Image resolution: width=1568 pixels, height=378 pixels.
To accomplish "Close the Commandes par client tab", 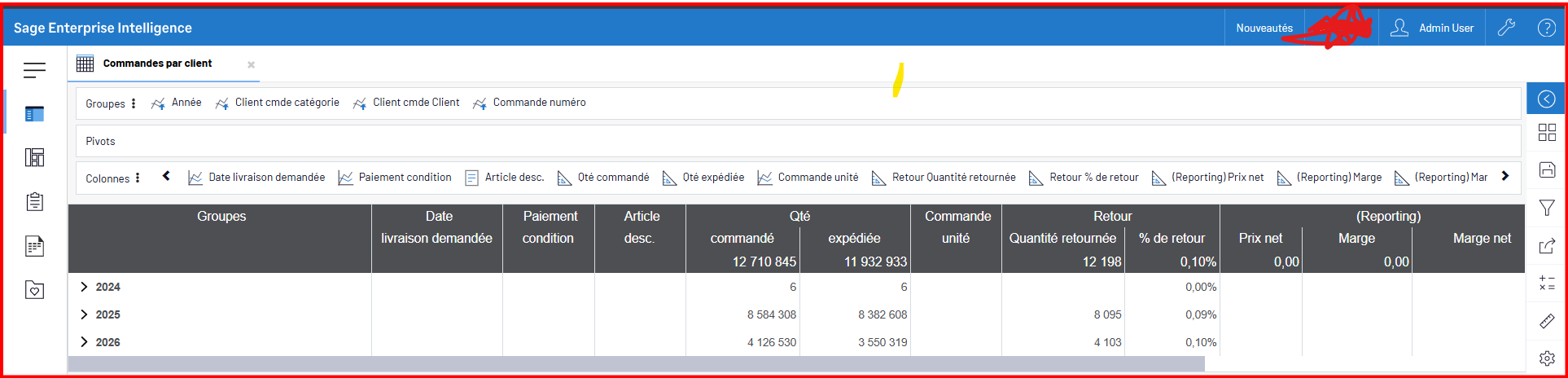I will [x=251, y=64].
